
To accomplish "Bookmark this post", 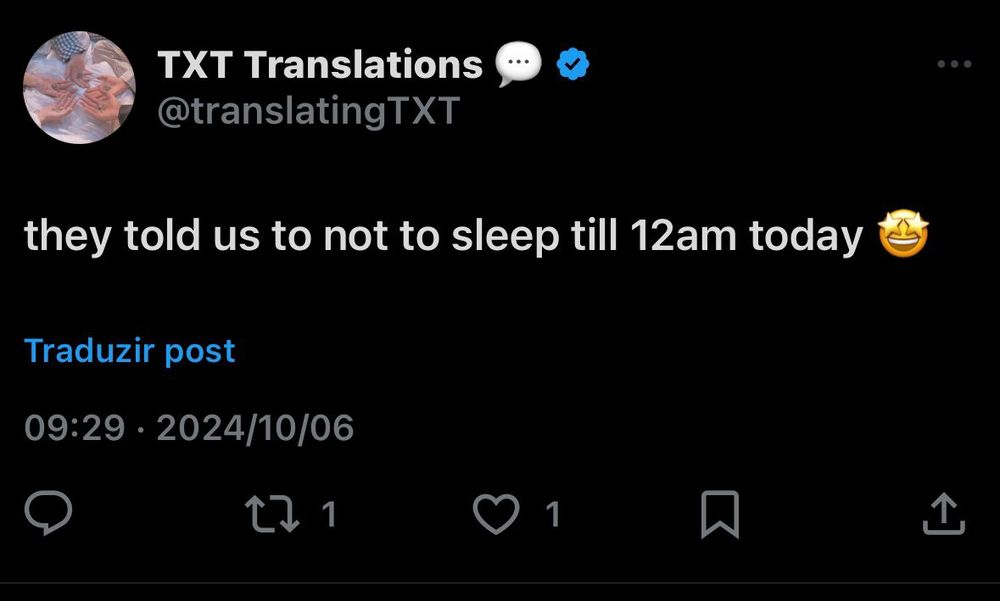I will pyautogui.click(x=721, y=514).
